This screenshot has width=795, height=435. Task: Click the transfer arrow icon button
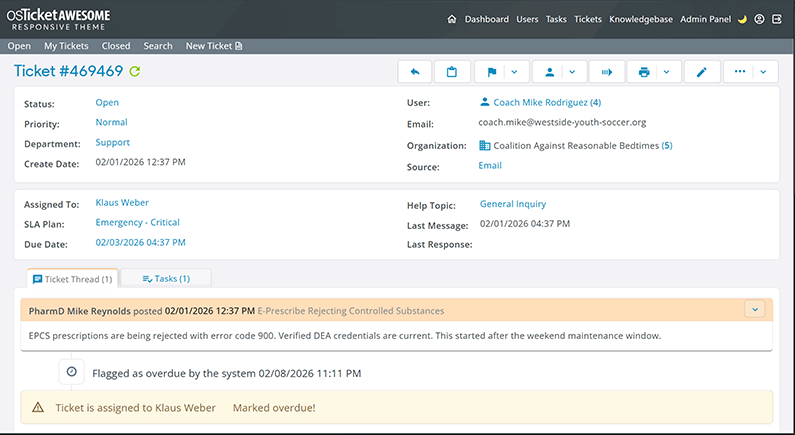coord(606,72)
